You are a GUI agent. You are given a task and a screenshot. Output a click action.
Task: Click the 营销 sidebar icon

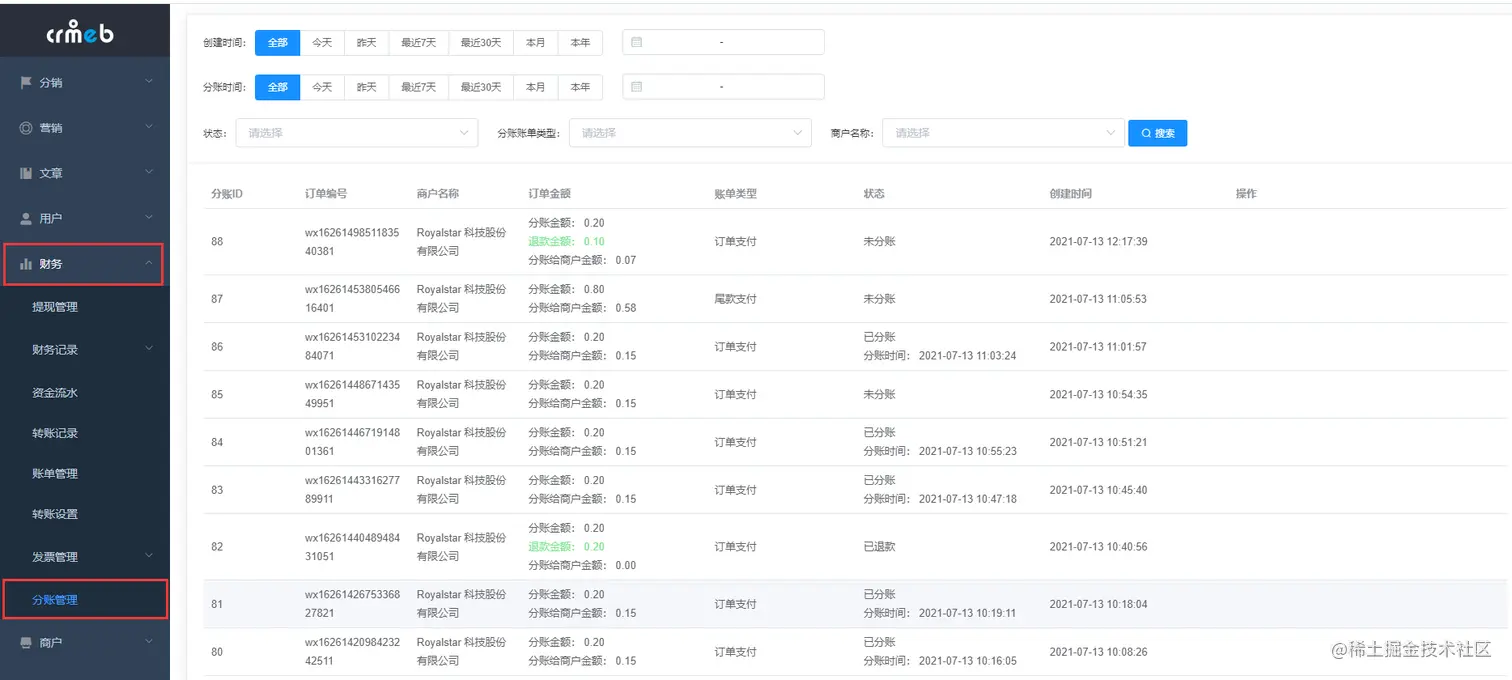[x=26, y=128]
